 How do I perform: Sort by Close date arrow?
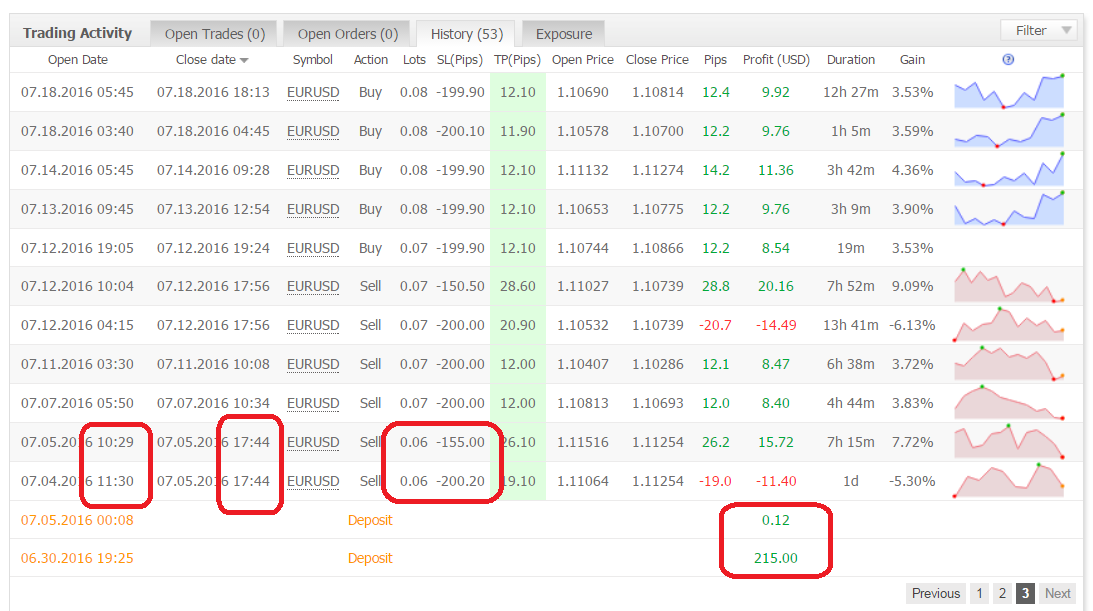(x=244, y=61)
